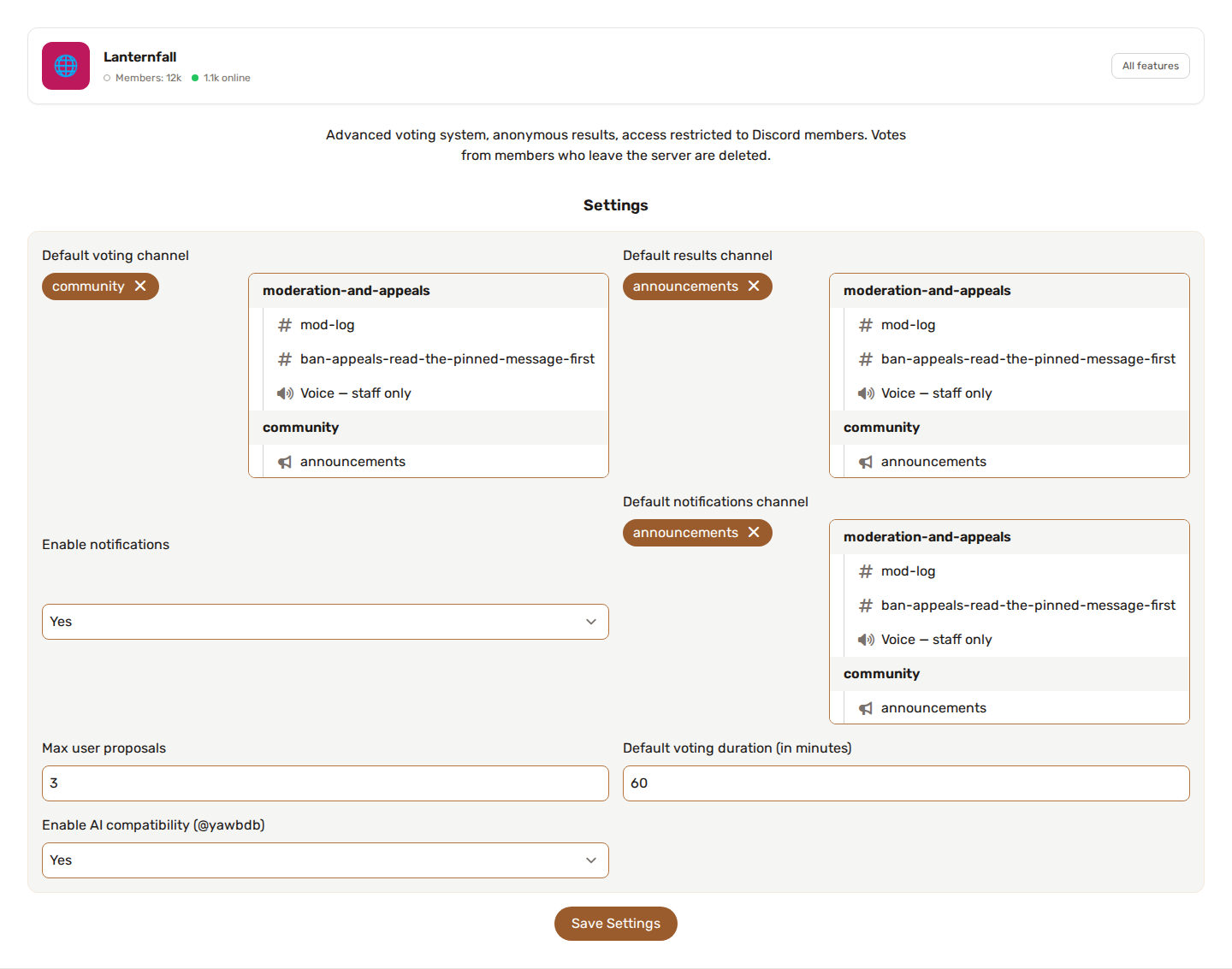
Task: Click moderation-and-appeals header in the results channel list
Action: [x=1010, y=291]
